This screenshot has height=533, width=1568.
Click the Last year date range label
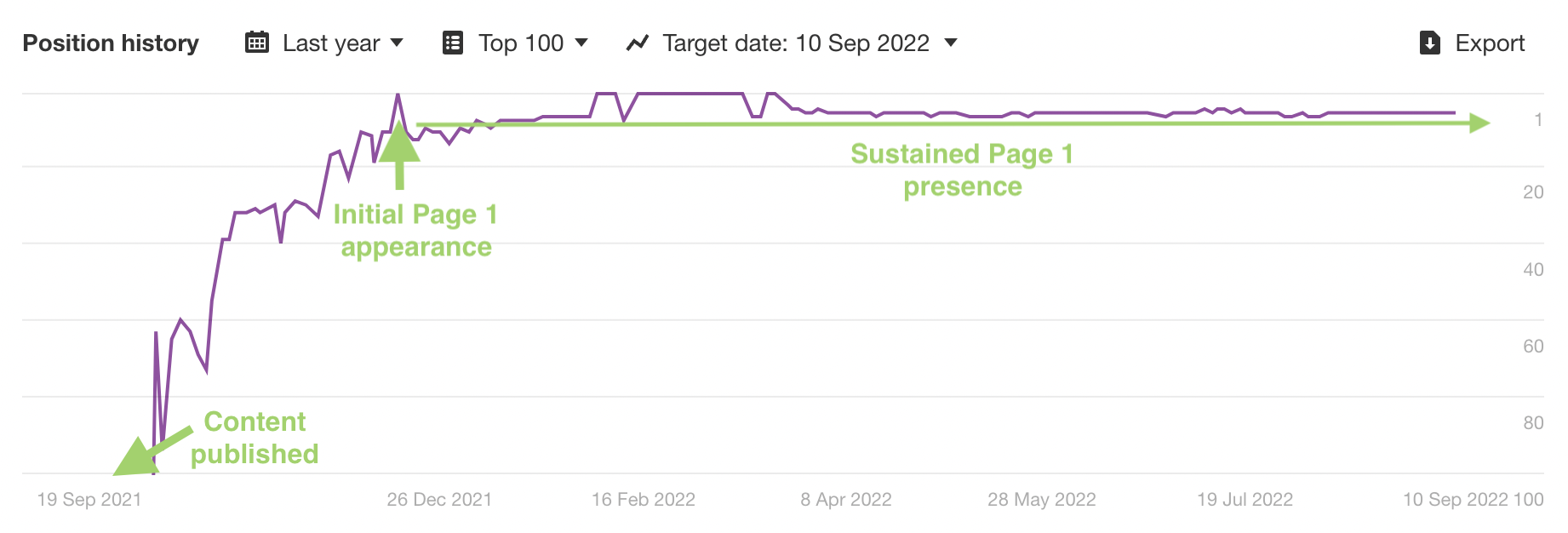click(331, 43)
